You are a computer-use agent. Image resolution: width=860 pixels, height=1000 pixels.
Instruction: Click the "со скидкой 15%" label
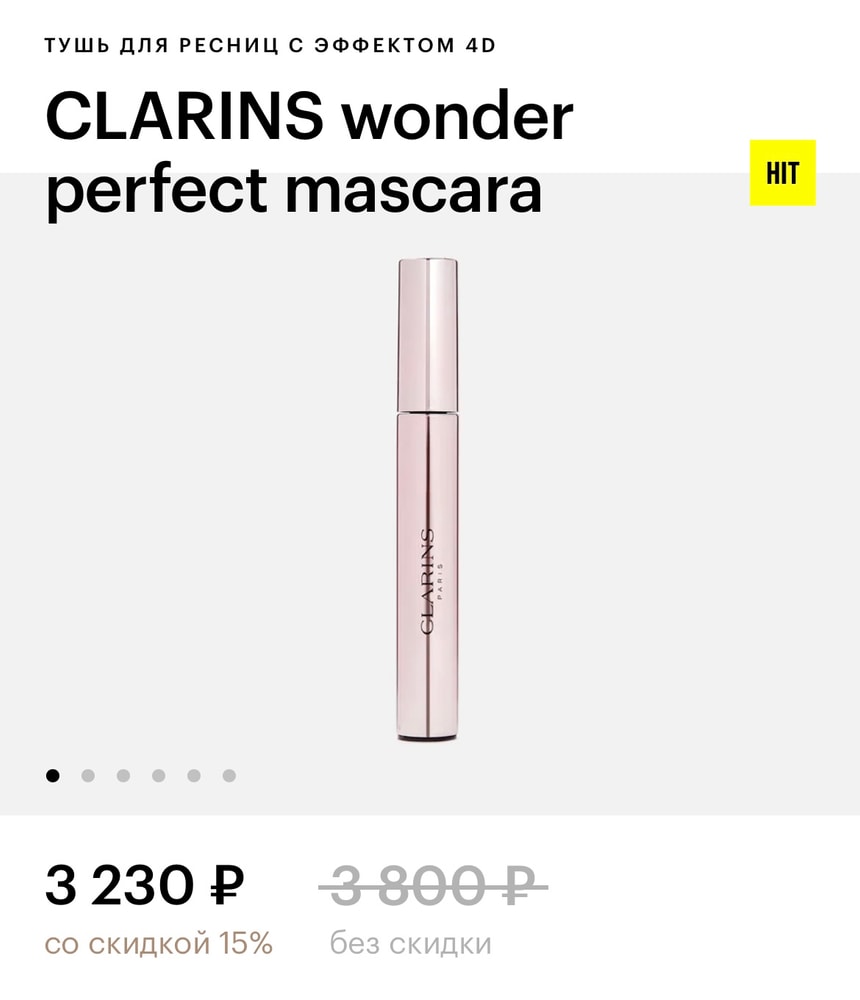(158, 943)
